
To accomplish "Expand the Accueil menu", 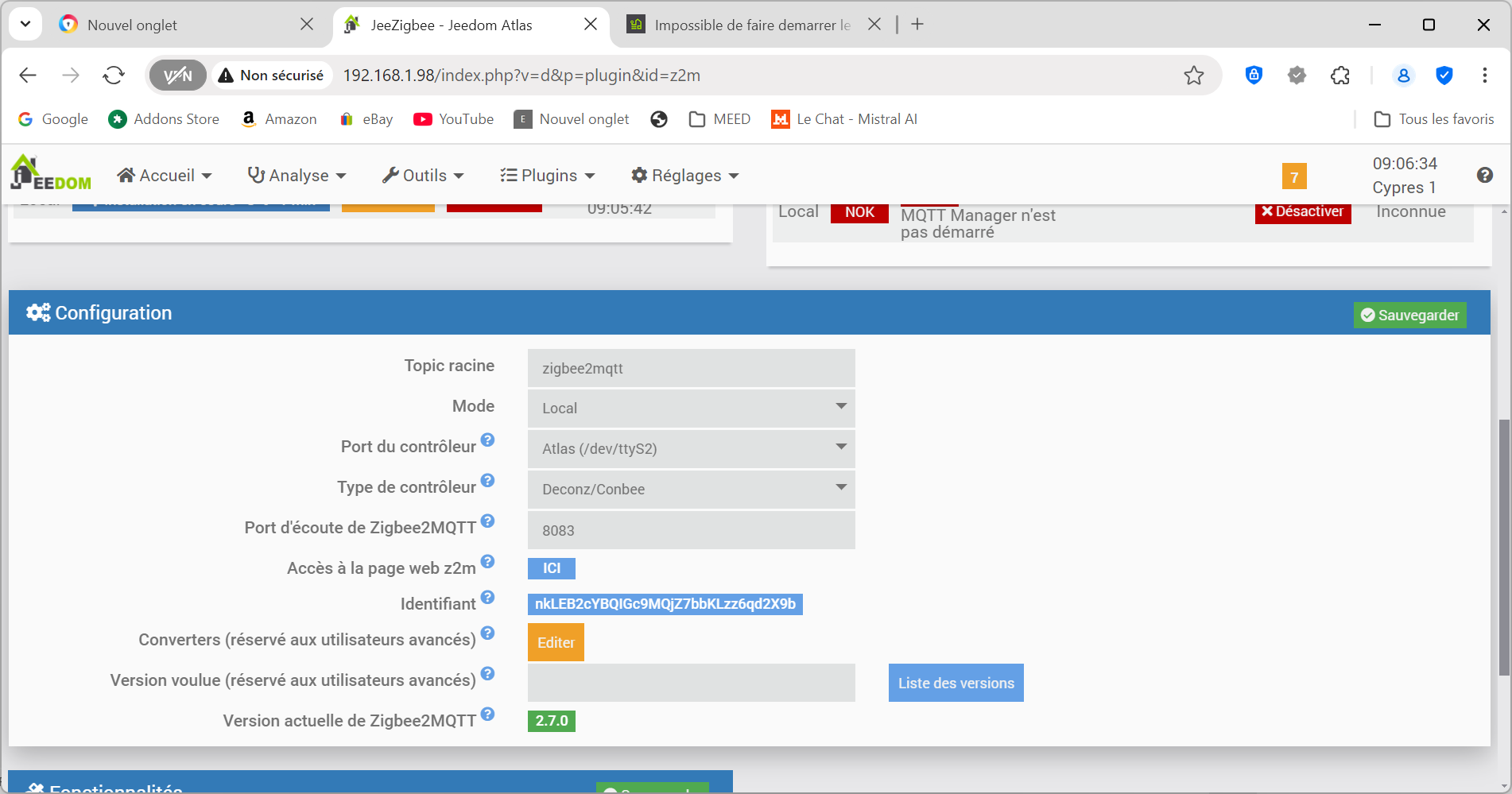I will pos(165,176).
